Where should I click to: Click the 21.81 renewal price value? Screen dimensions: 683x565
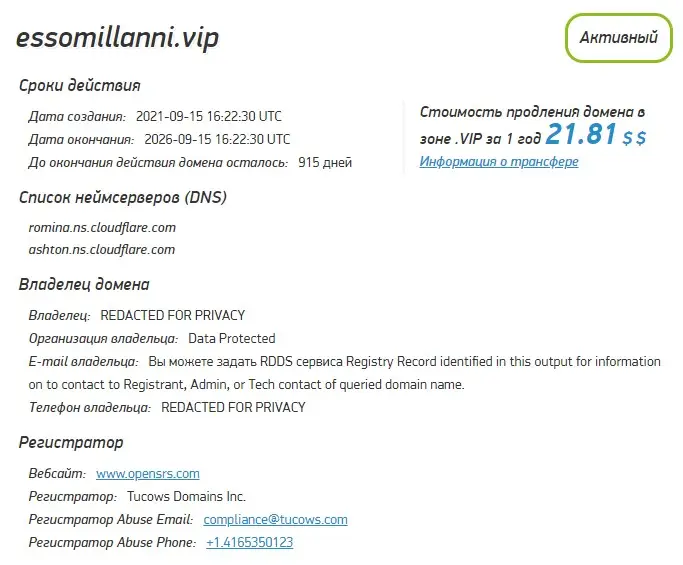coord(581,134)
